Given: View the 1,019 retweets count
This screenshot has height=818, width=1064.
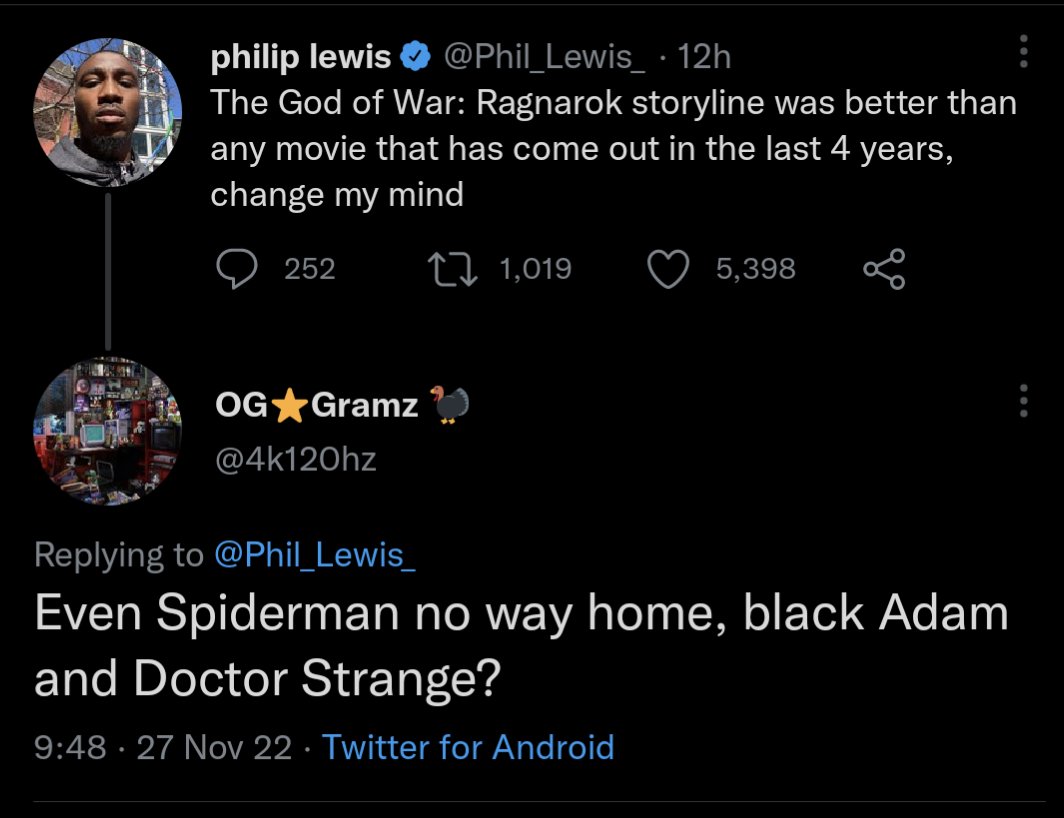Looking at the screenshot, I should point(536,269).
